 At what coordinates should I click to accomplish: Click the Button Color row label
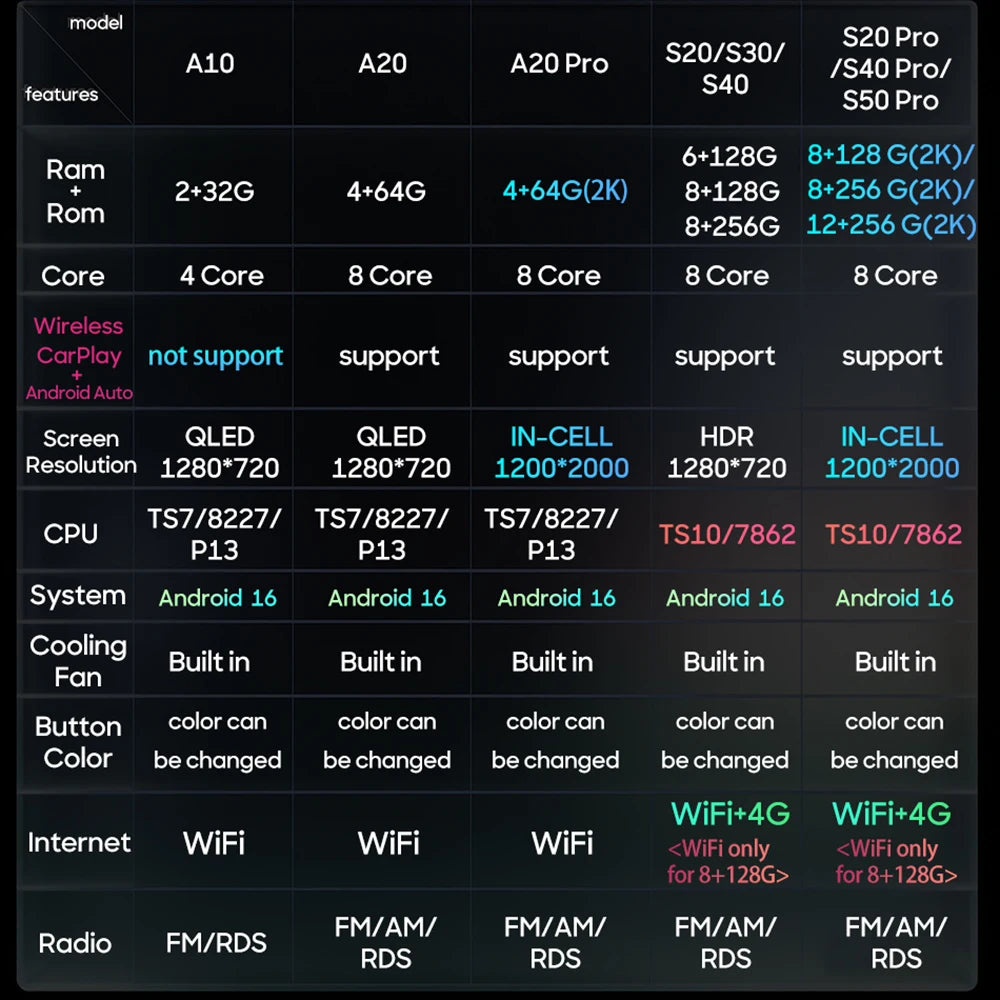(x=78, y=742)
